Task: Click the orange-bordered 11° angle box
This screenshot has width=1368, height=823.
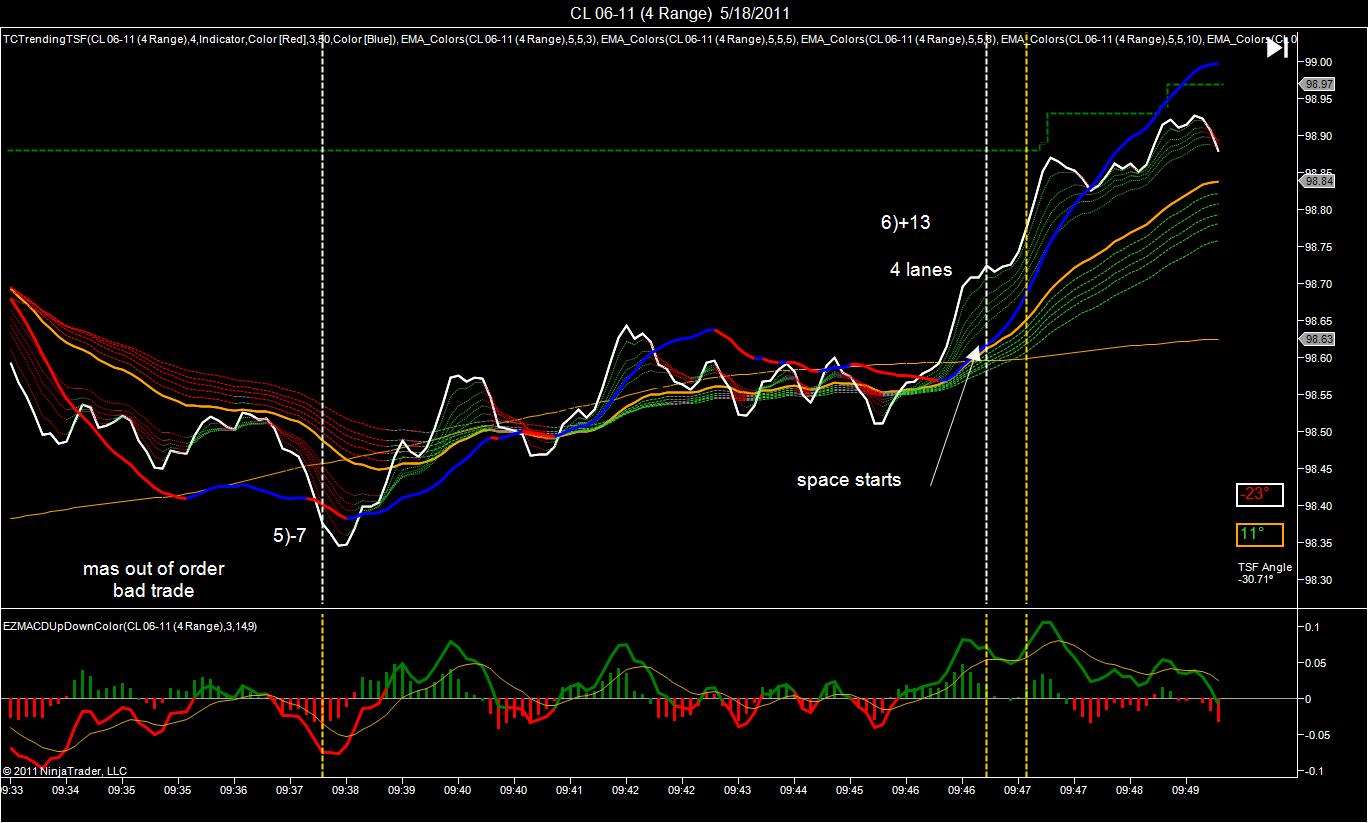Action: click(1259, 534)
